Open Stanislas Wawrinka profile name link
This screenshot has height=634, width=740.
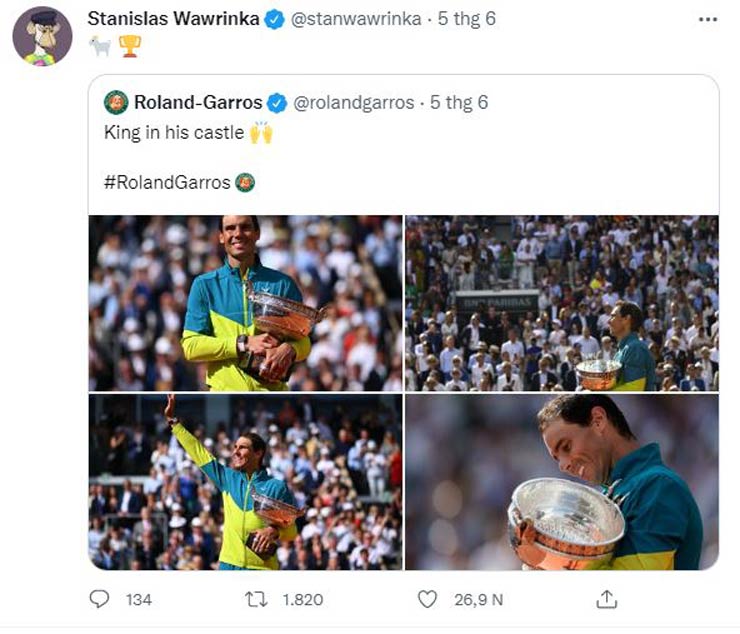click(x=173, y=19)
